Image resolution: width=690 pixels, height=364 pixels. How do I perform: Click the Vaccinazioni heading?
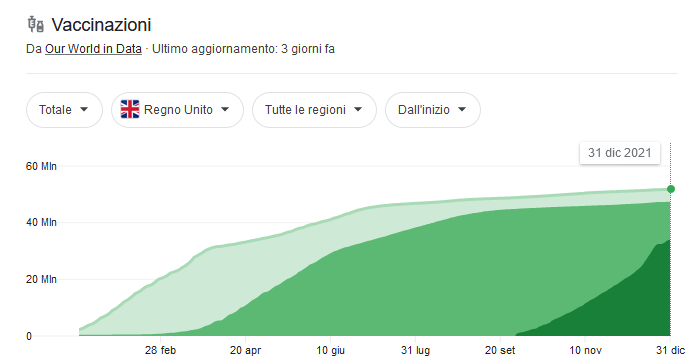pyautogui.click(x=101, y=25)
